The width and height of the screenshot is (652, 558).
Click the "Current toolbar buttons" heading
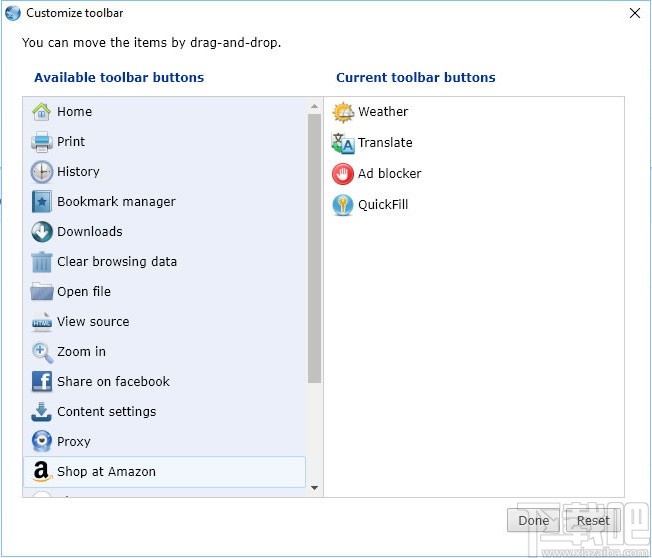(416, 77)
